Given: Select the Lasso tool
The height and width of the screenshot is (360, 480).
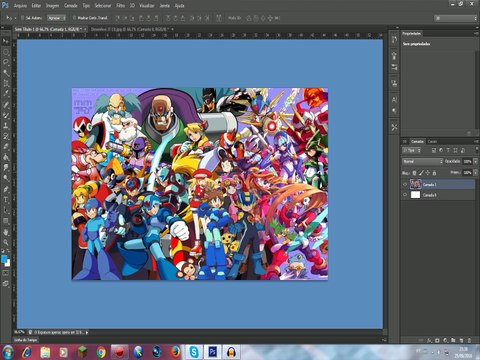Looking at the screenshot, I should pos(6,62).
